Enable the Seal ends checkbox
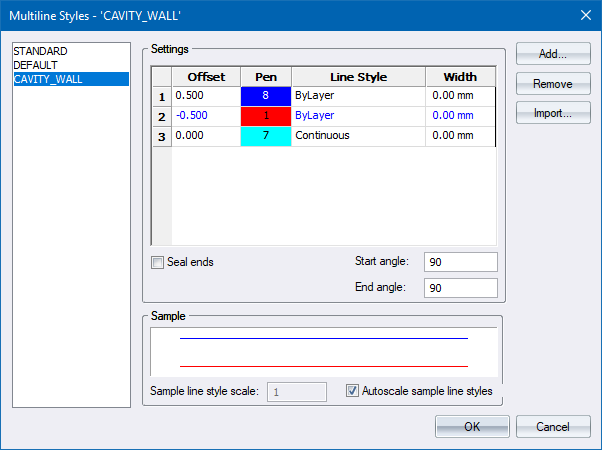The width and height of the screenshot is (602, 450). [157, 263]
